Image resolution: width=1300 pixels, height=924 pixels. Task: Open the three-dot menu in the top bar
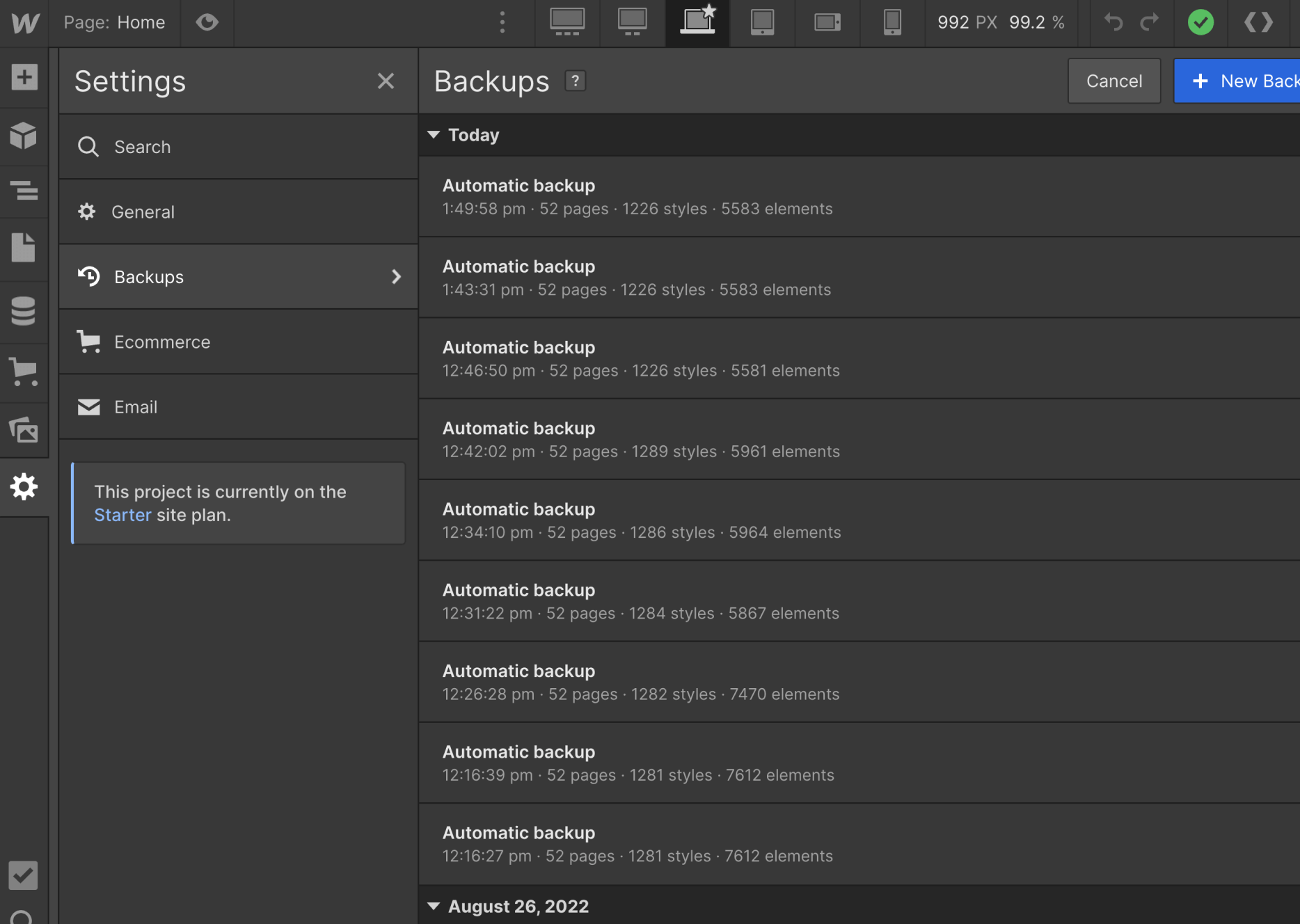point(502,22)
